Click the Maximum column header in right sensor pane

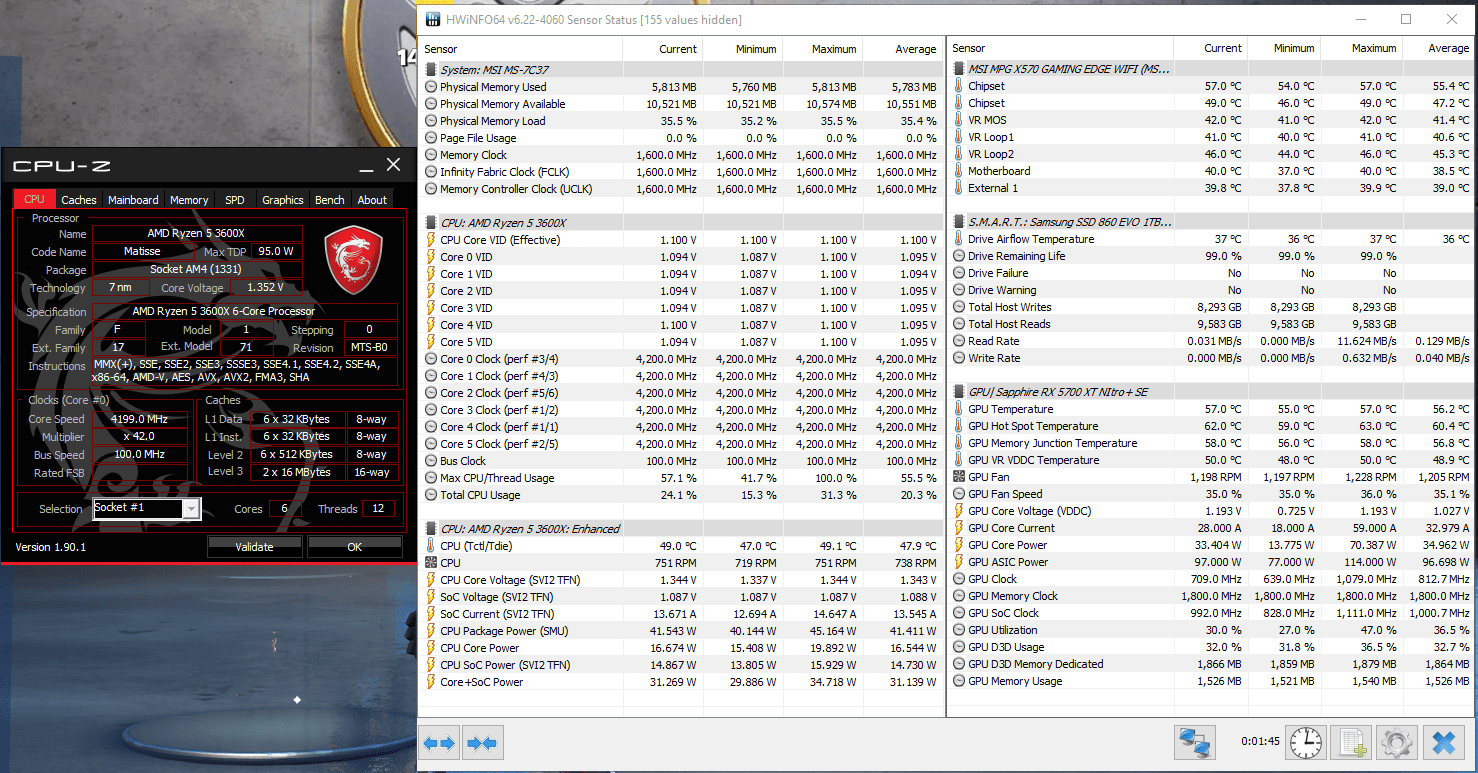click(x=1361, y=48)
